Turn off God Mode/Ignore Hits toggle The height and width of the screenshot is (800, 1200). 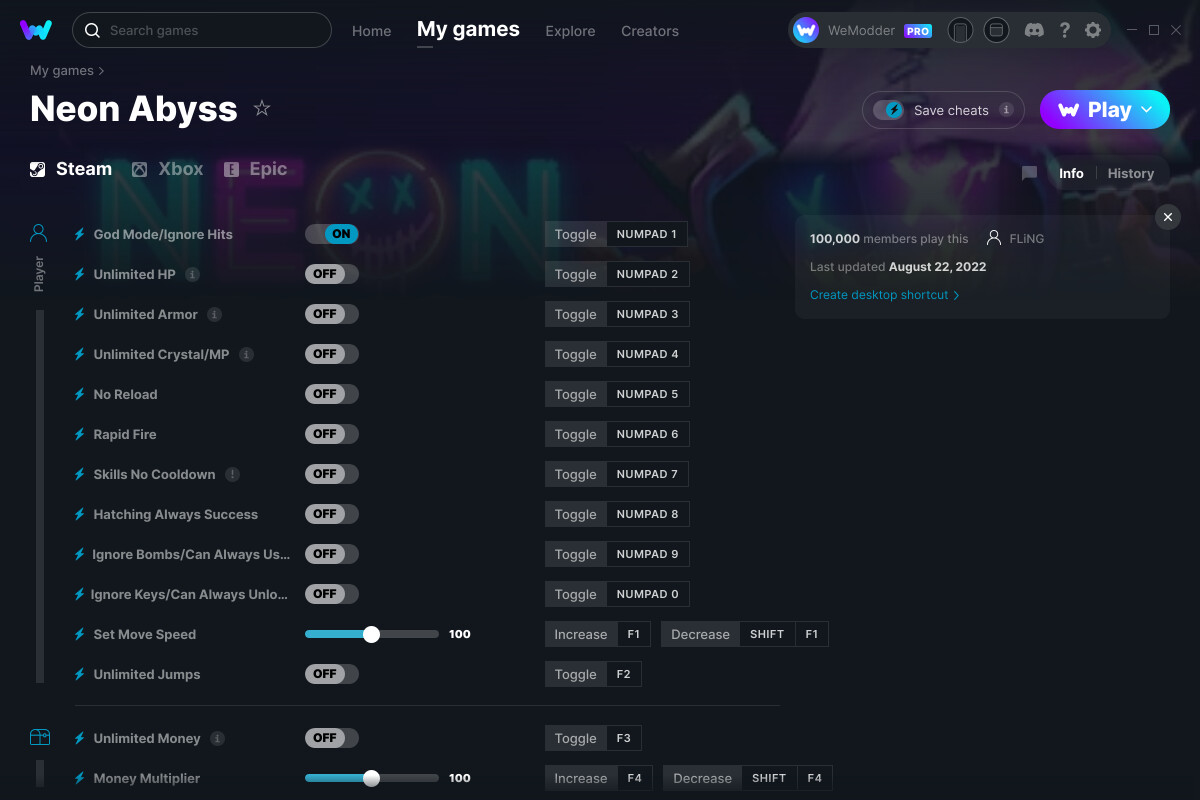332,234
